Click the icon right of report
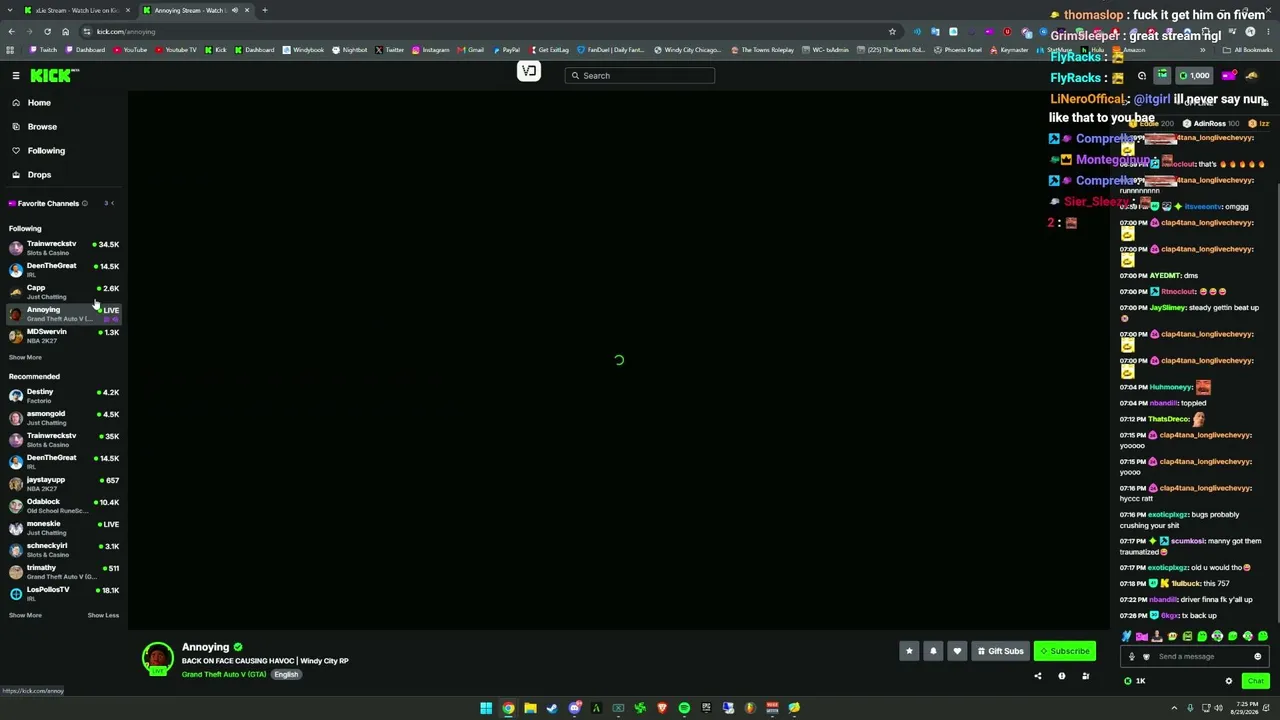This screenshot has height=720, width=1280. point(1085,676)
